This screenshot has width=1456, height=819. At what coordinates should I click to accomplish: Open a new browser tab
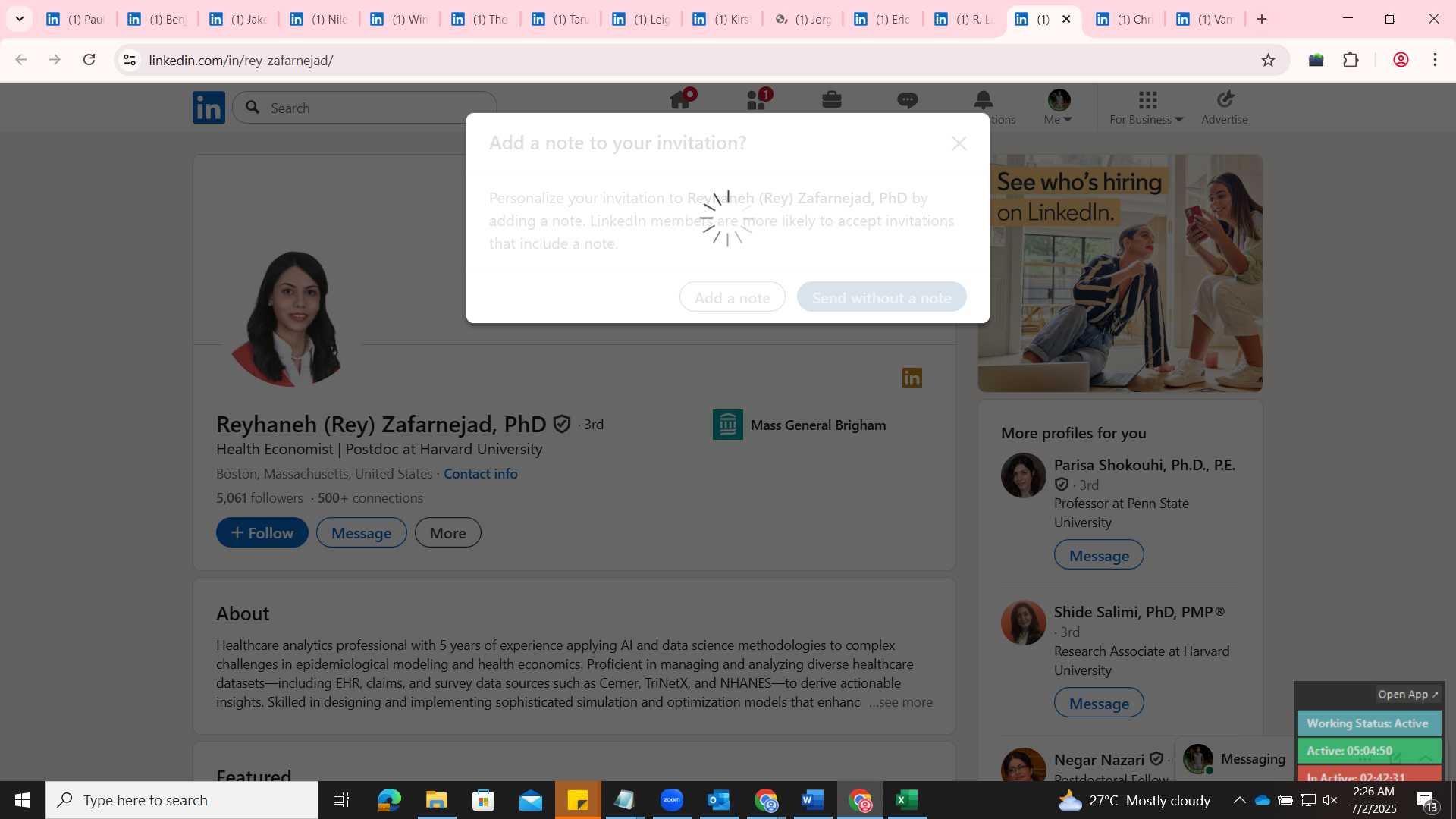(x=1262, y=19)
